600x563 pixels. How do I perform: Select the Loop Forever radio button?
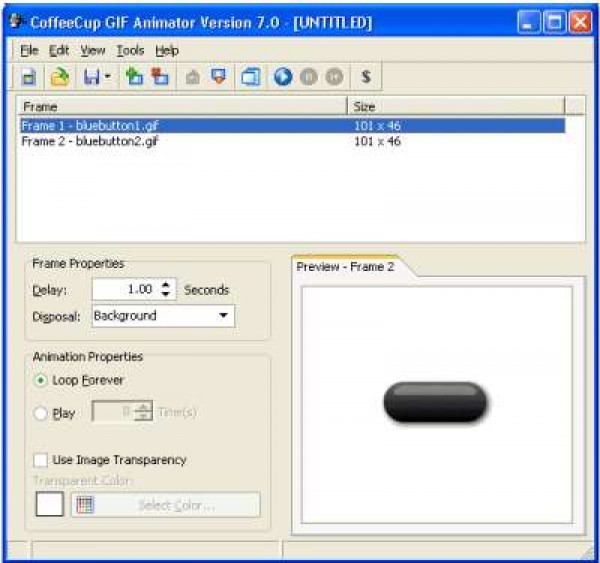point(40,380)
